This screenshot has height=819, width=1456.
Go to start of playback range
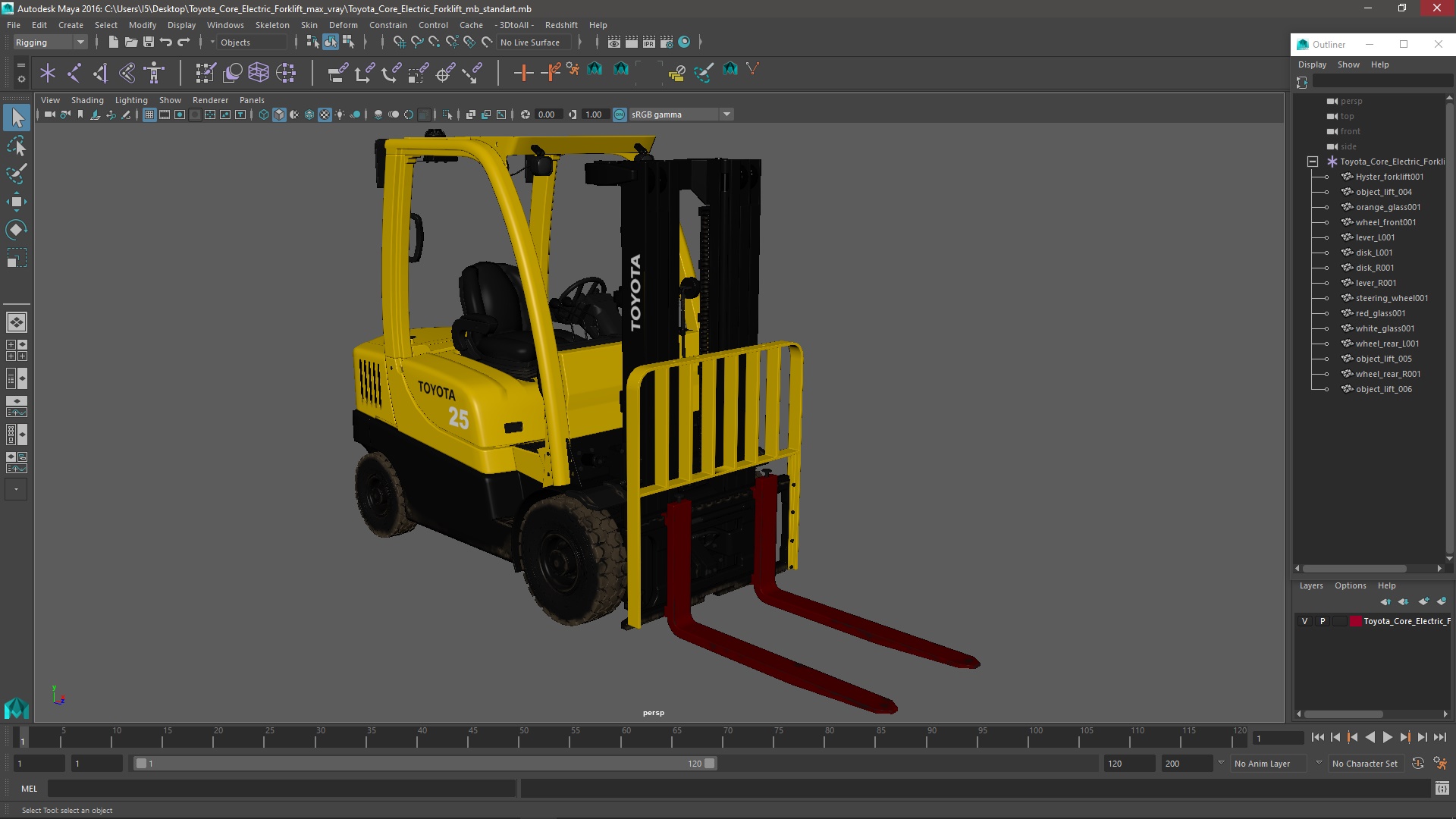pos(1318,737)
